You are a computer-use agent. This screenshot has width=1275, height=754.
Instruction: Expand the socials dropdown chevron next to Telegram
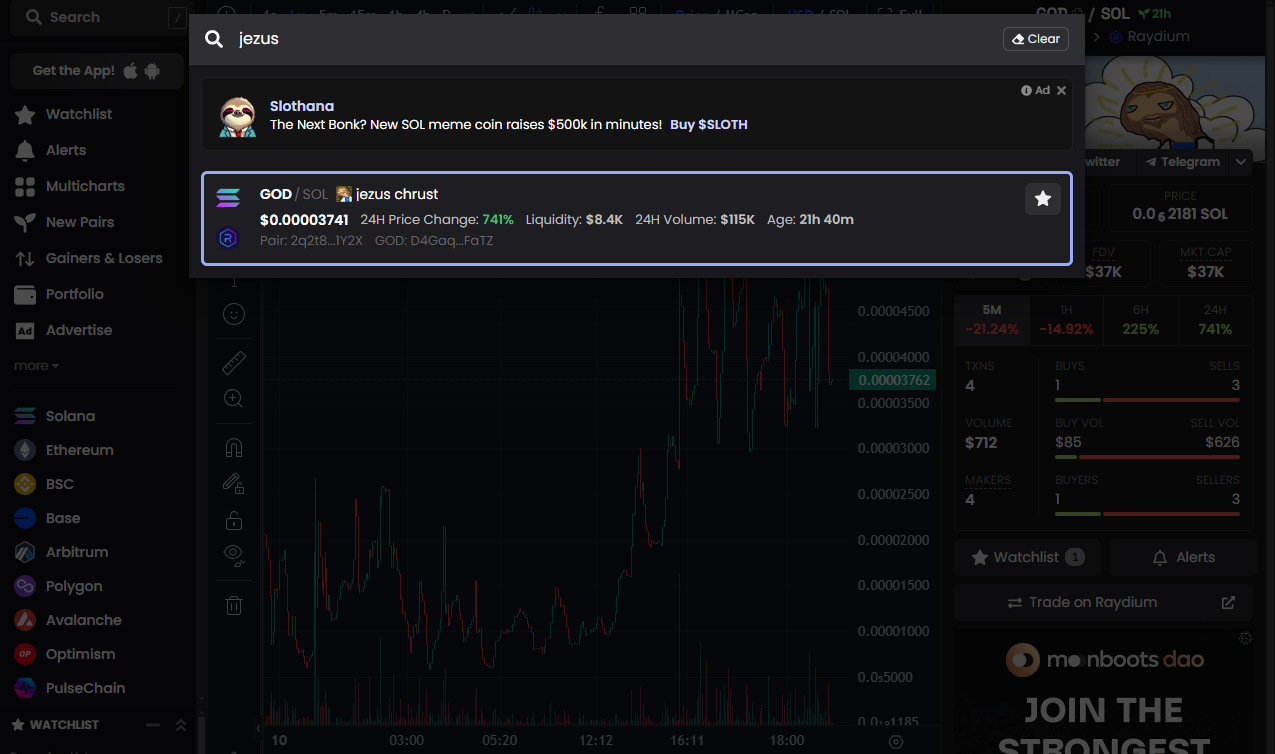pyautogui.click(x=1241, y=162)
